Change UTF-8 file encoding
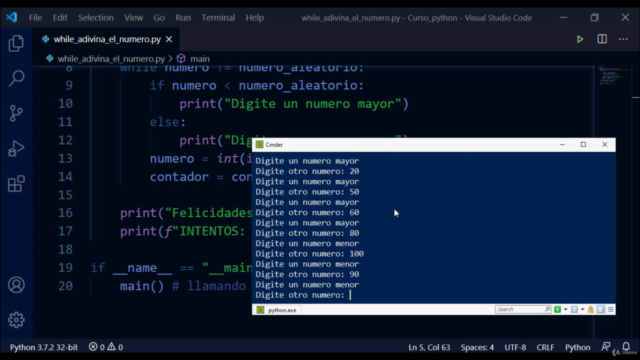The image size is (640, 360). coord(515,347)
